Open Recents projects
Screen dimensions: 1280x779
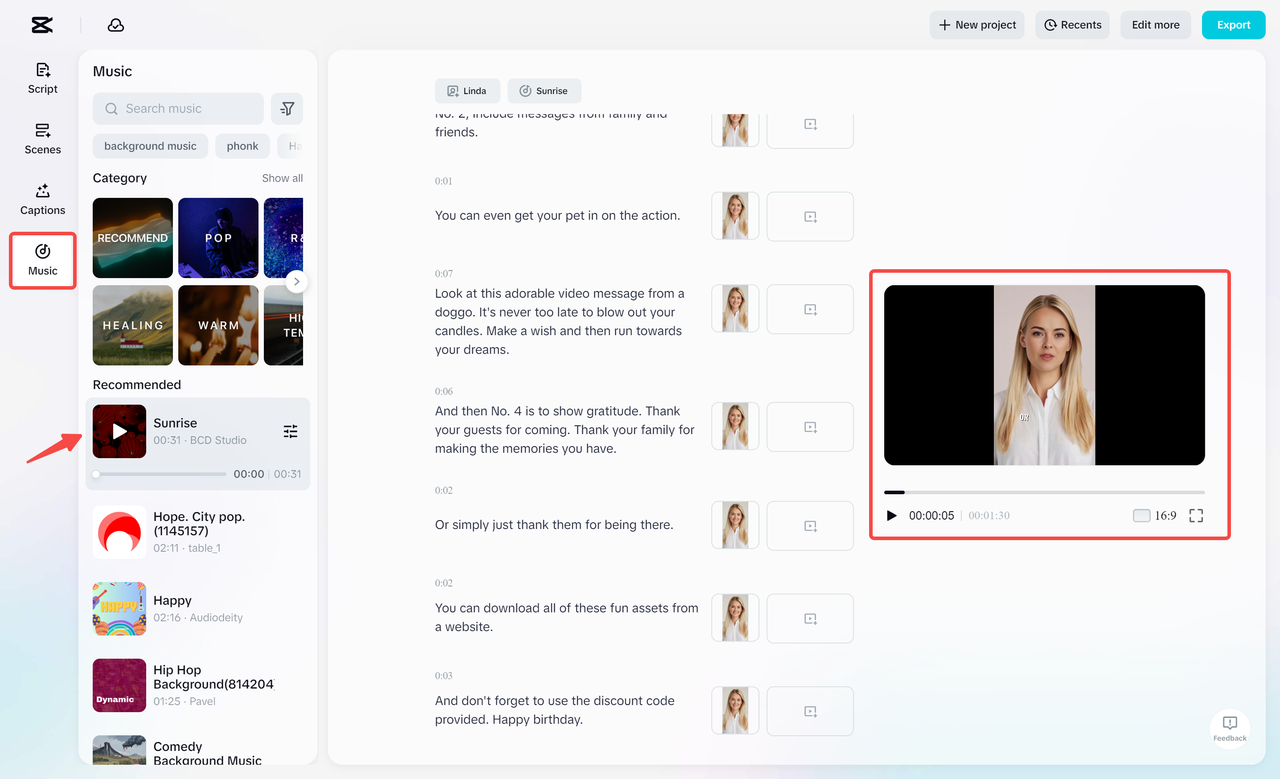[x=1073, y=25]
